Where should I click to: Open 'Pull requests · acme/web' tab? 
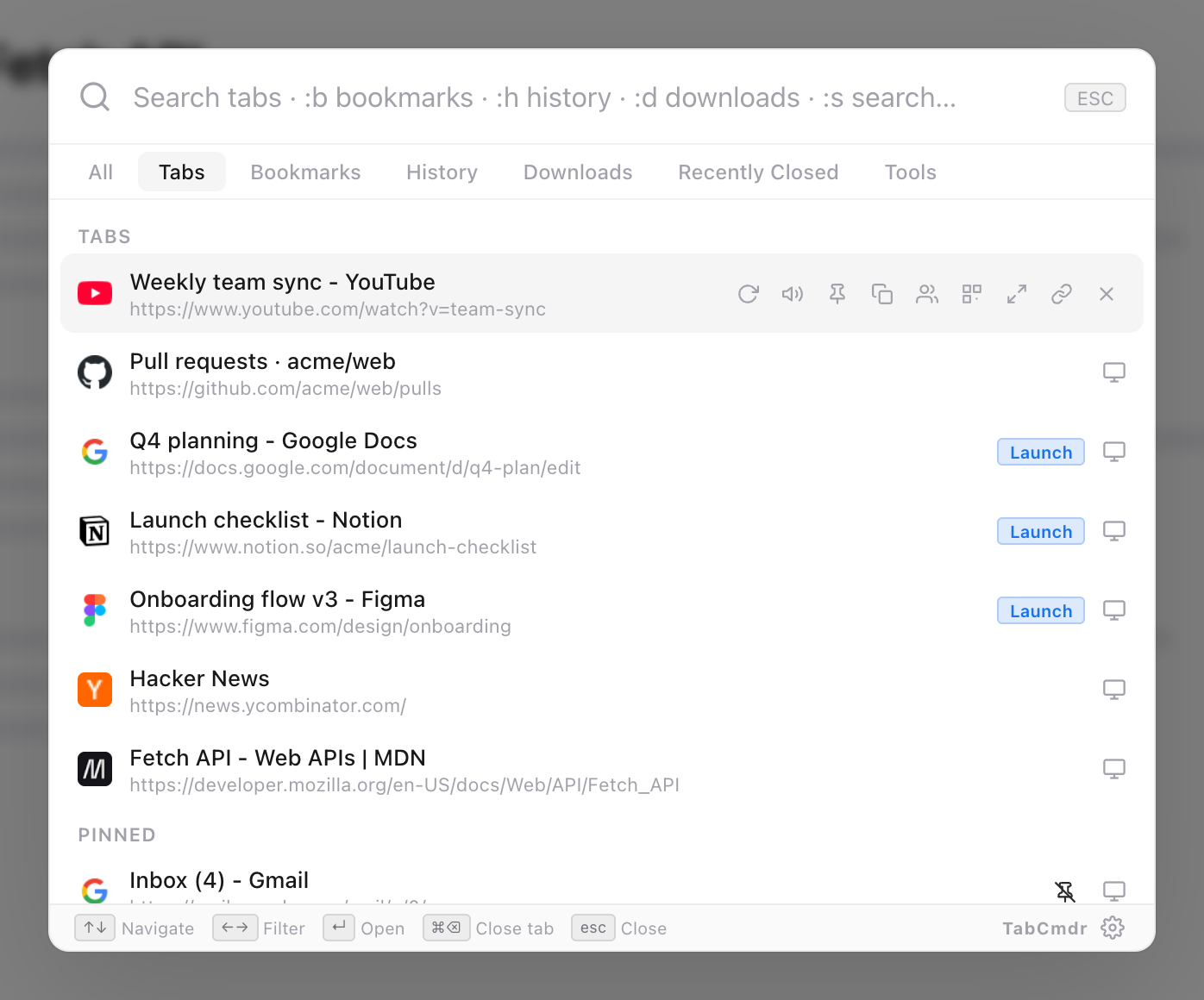pos(602,372)
